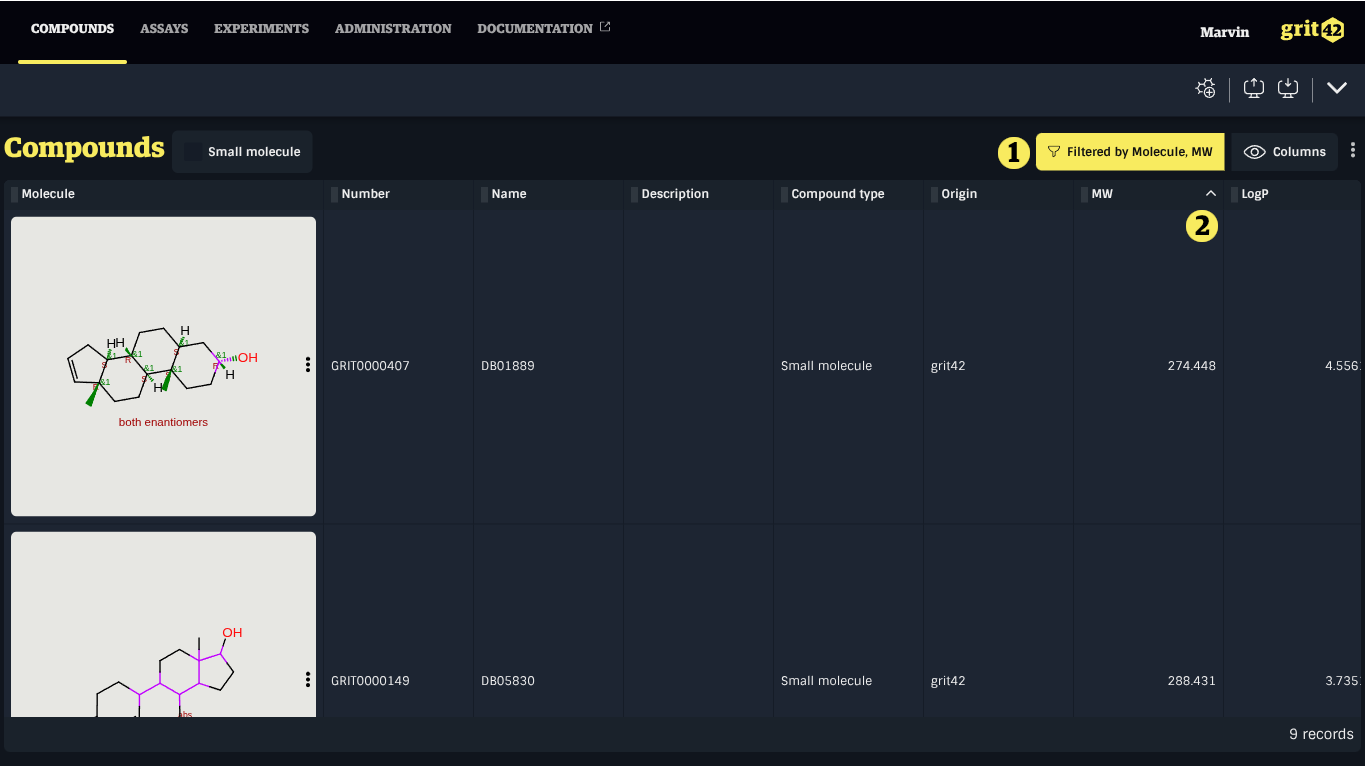Click grit42 origin in DB05830 row

(x=948, y=681)
